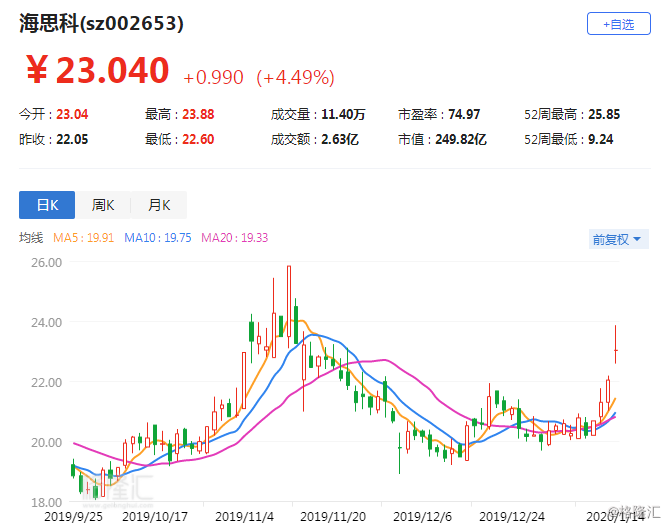Screen dimensions: 668x526
Task: Switch to the 月K monthly chart tab
Action: [159, 205]
